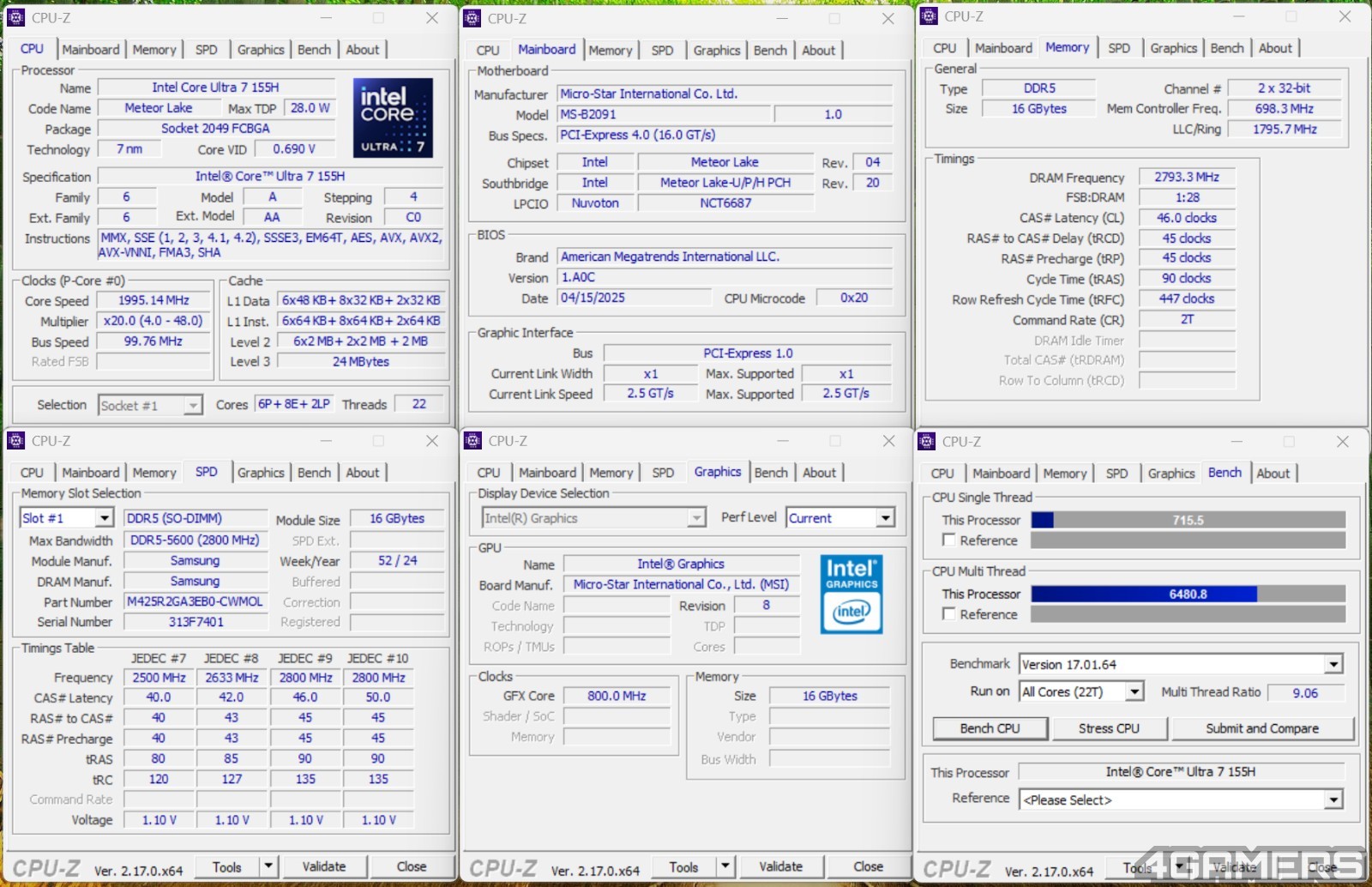This screenshot has width=1372, height=887.
Task: Open the Perf Level Current dropdown
Action: click(x=885, y=518)
